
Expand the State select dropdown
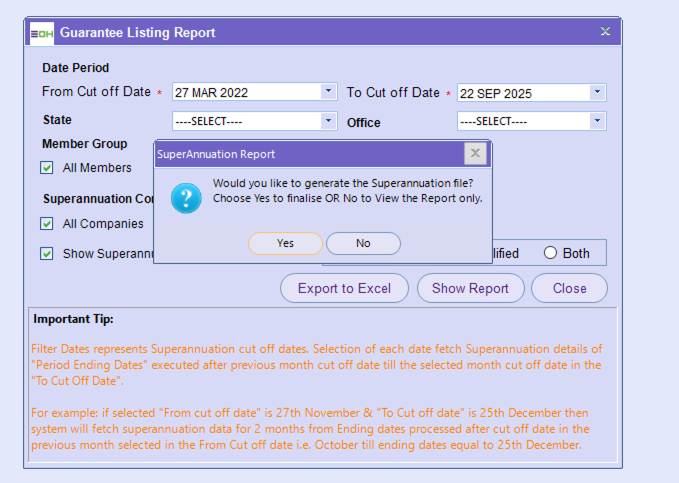pyautogui.click(x=329, y=121)
